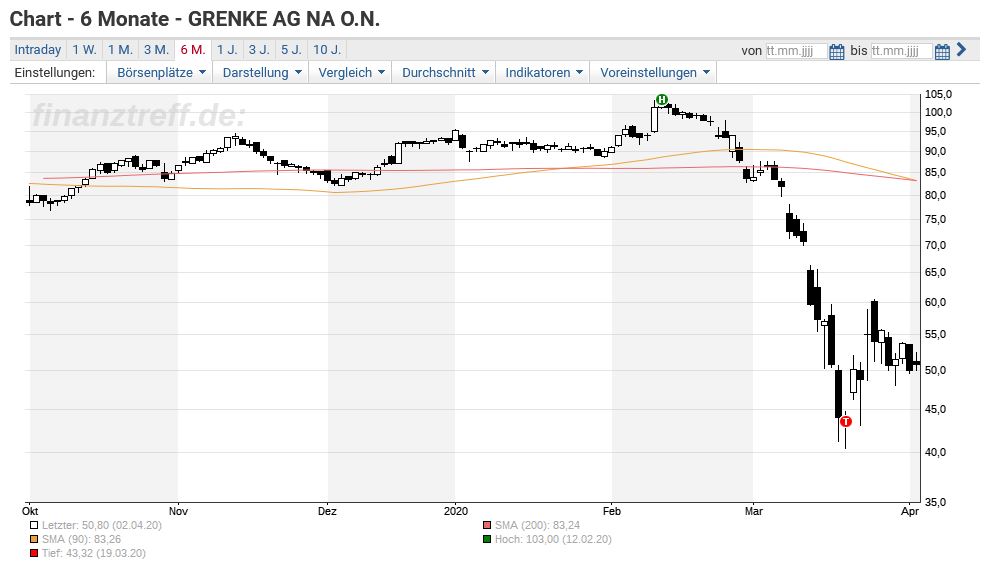992x573 pixels.
Task: Select the 3 M. time range tab
Action: tap(156, 49)
